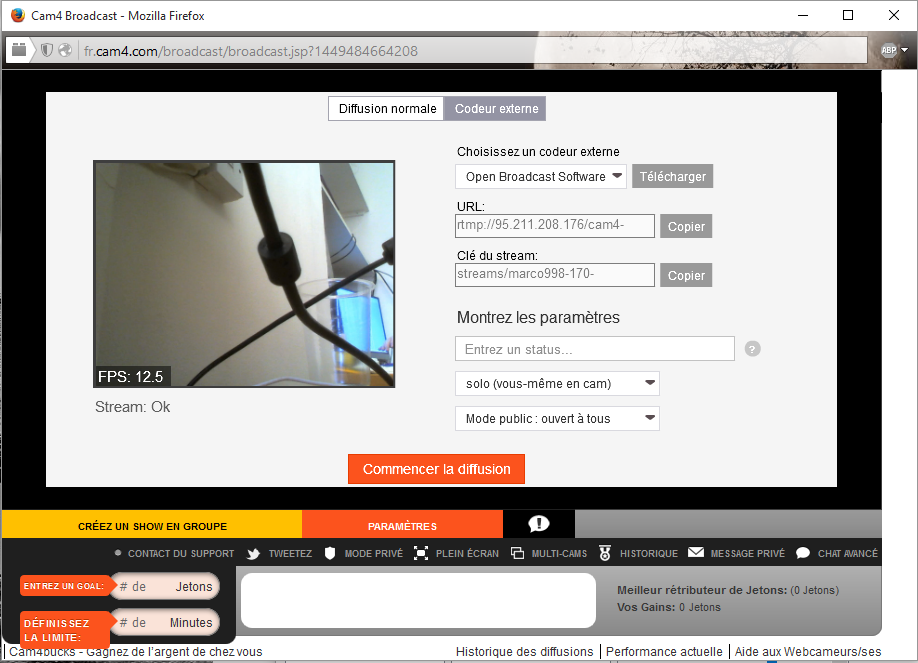Switch to the Diffusion normale tab

point(387,109)
